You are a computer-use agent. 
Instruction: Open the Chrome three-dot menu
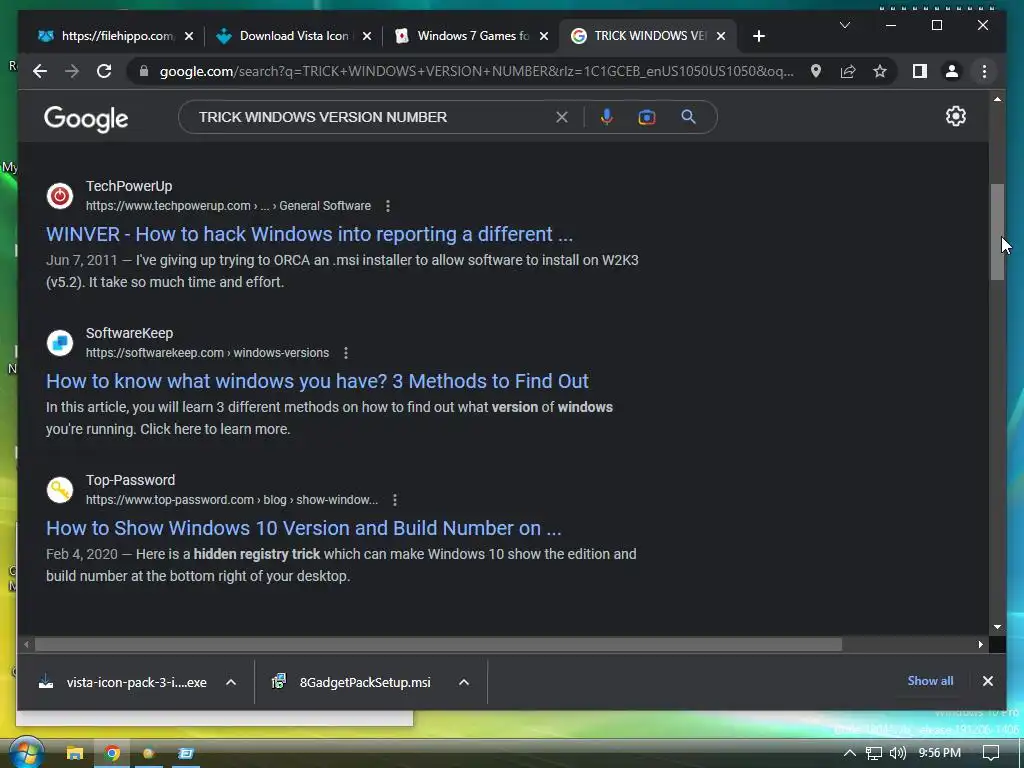984,71
